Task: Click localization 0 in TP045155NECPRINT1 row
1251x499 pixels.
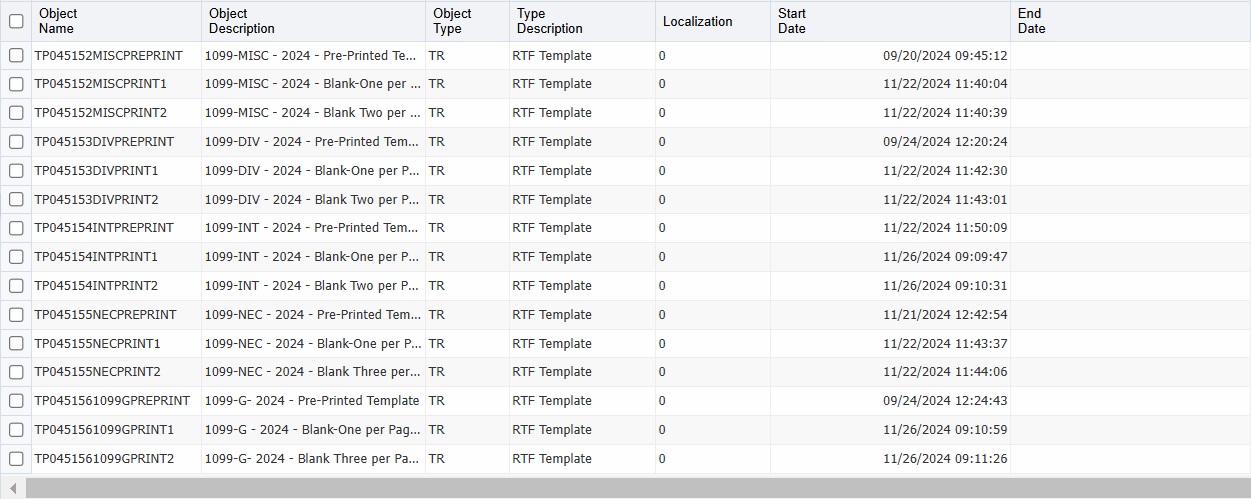Action: 662,344
